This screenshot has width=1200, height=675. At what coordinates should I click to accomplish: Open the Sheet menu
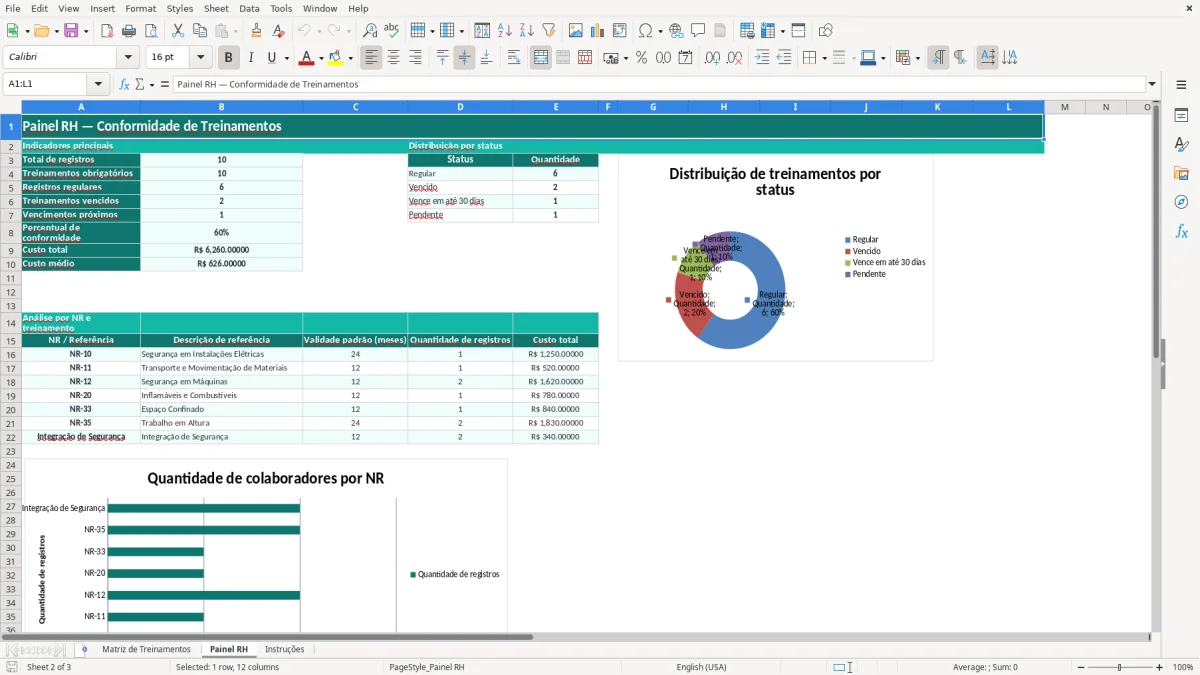point(216,8)
